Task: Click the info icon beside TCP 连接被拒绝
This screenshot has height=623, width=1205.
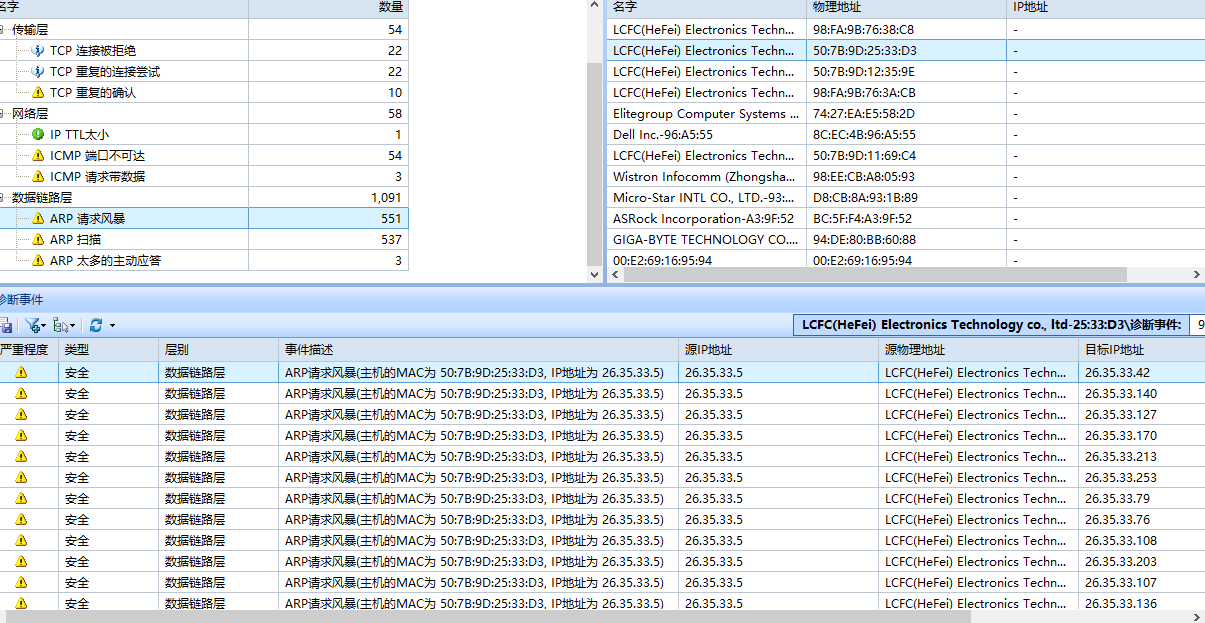Action: pyautogui.click(x=38, y=50)
